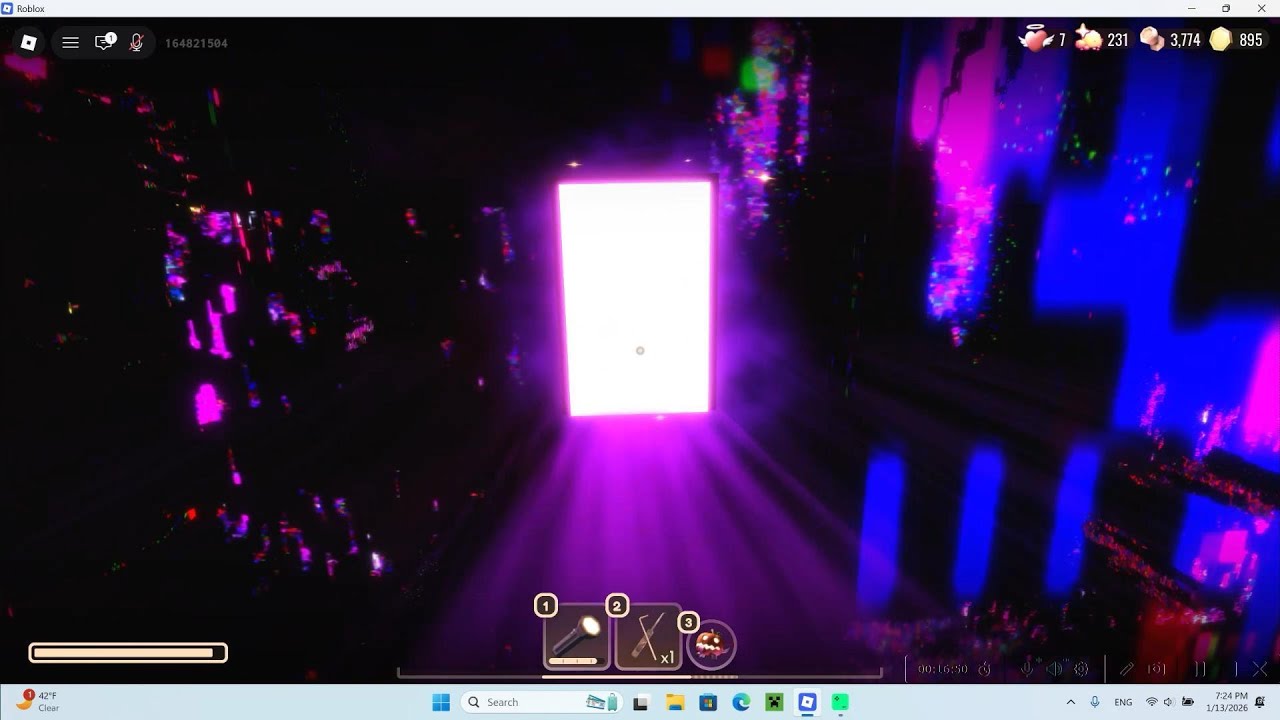Open Task View on the taskbar
The height and width of the screenshot is (720, 1280).
[x=641, y=702]
